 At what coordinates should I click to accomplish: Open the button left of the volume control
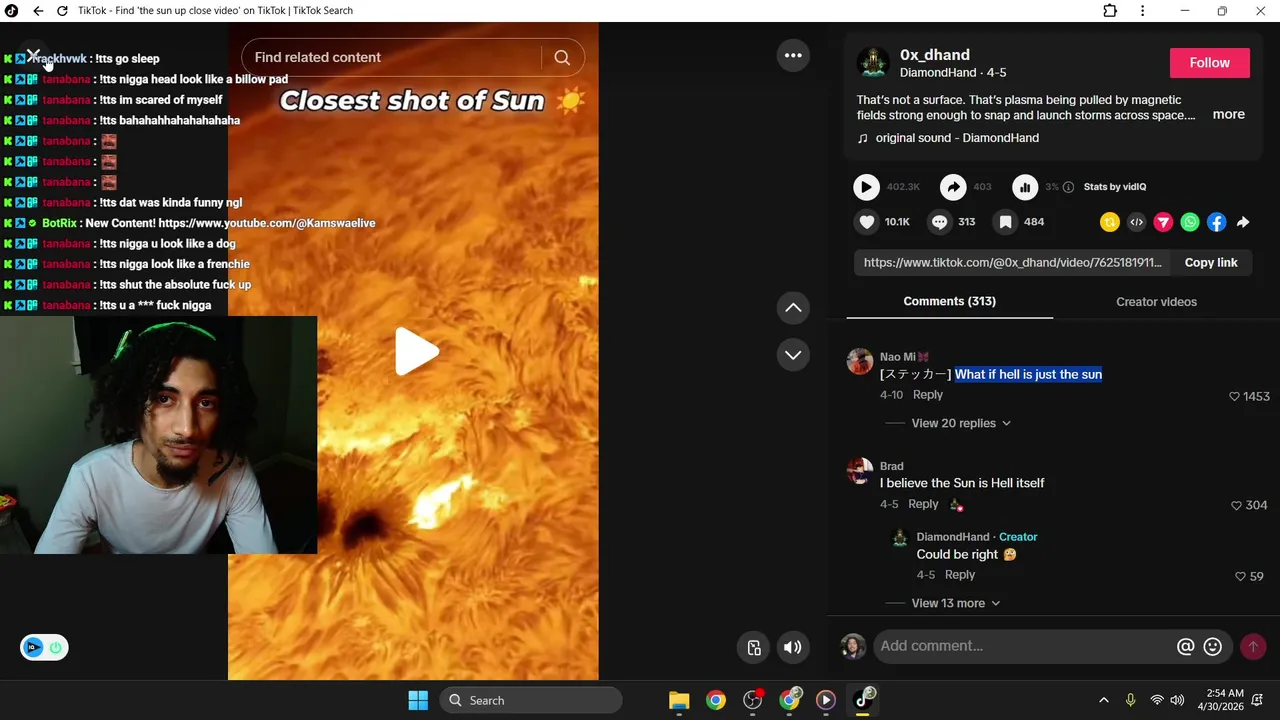click(754, 648)
